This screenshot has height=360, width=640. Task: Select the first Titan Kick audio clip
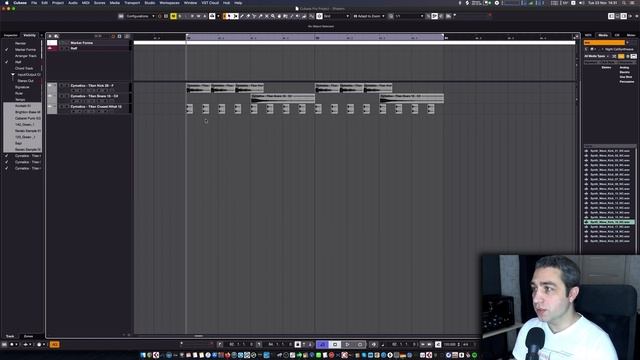198,87
